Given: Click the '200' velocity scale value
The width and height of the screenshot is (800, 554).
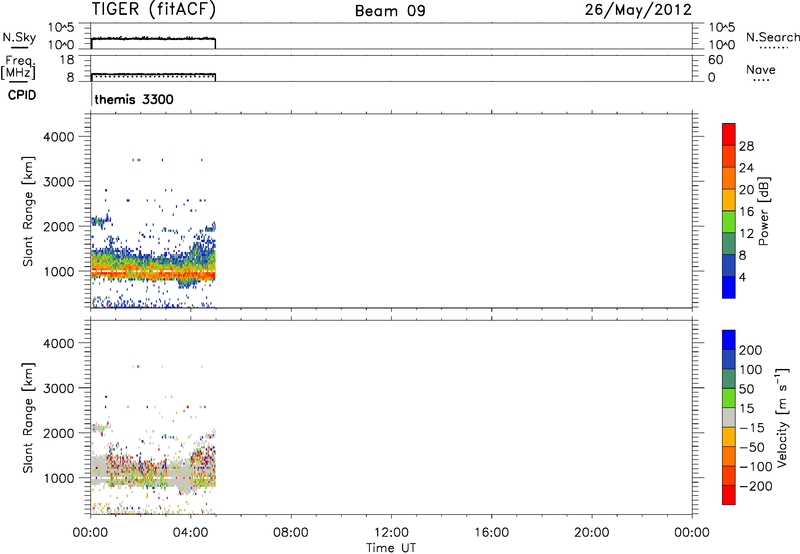Looking at the screenshot, I should pos(751,350).
